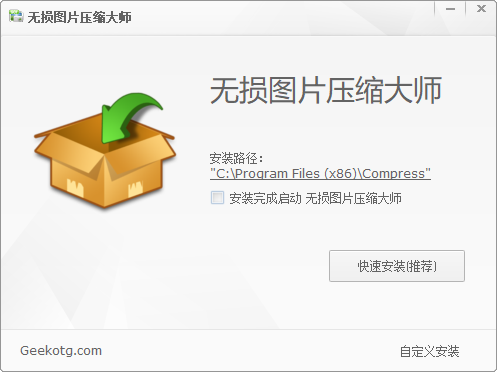Click the "Compress" folder part of the path

pyautogui.click(x=393, y=173)
